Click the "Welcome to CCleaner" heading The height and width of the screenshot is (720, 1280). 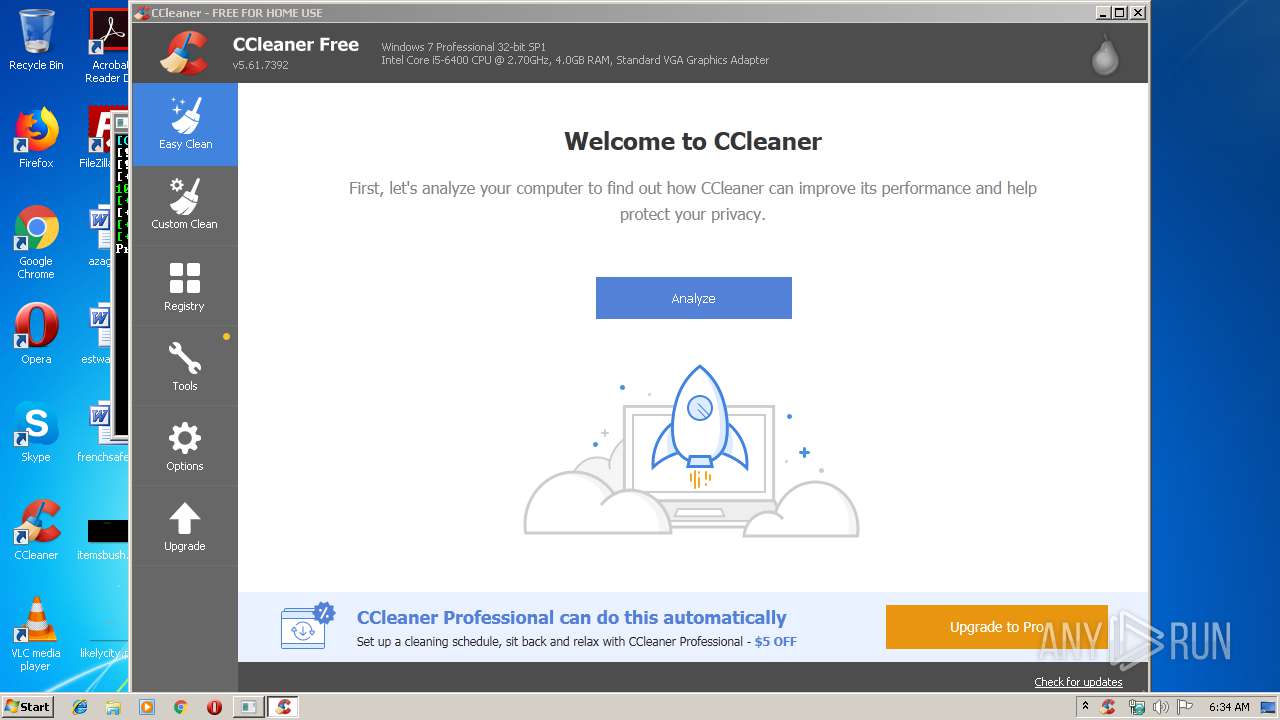pyautogui.click(x=693, y=141)
